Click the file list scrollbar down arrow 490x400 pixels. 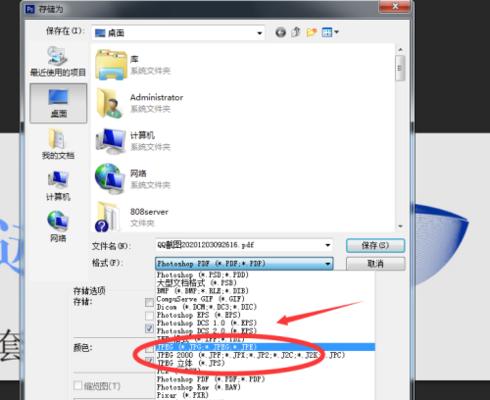point(400,226)
